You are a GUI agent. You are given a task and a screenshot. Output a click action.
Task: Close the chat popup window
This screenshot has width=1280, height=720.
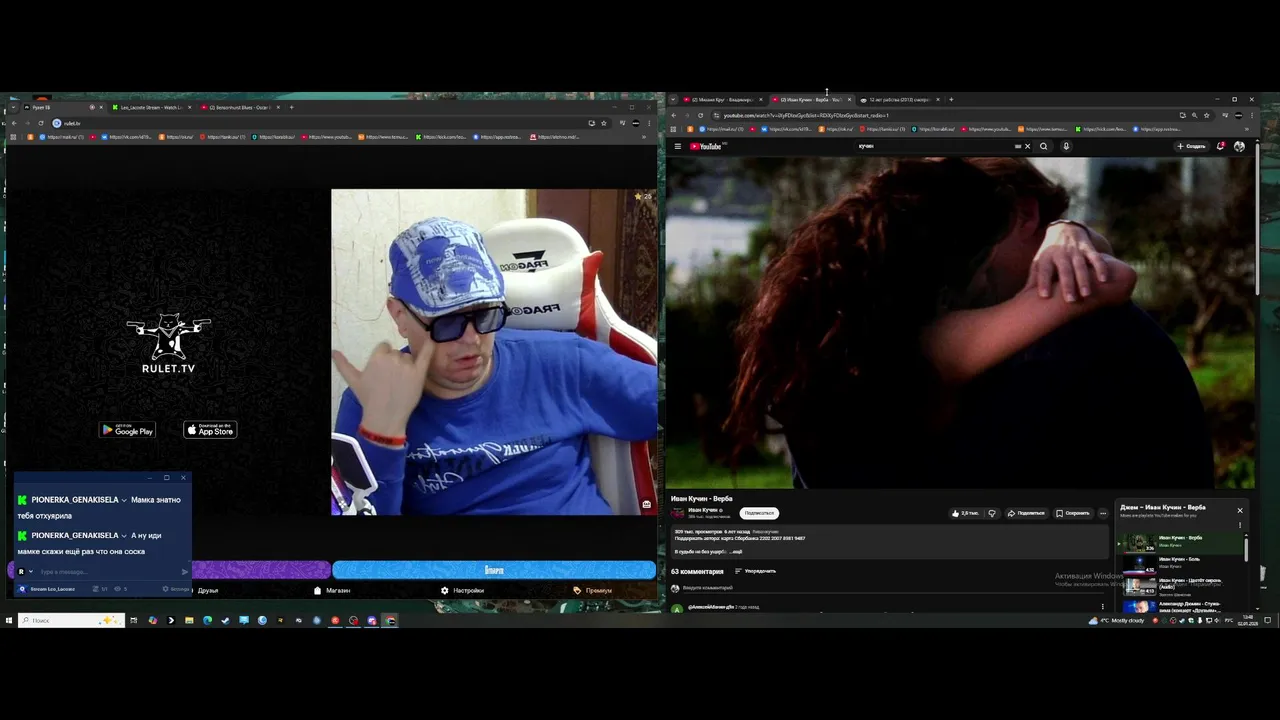pyautogui.click(x=183, y=478)
